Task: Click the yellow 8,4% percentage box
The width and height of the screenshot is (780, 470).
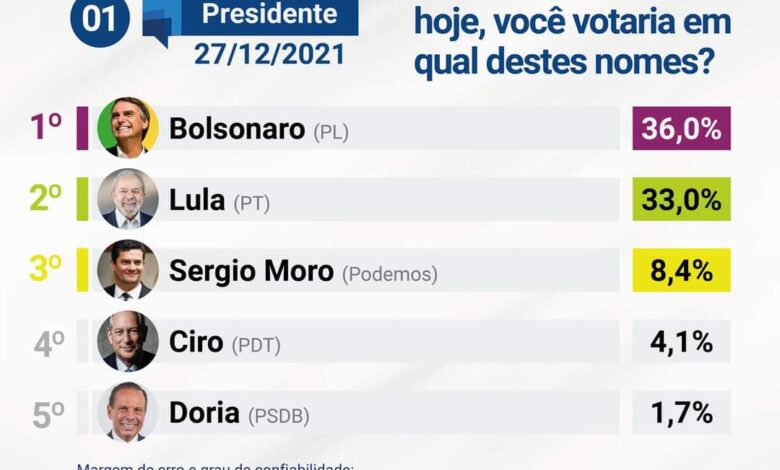Action: tap(682, 270)
